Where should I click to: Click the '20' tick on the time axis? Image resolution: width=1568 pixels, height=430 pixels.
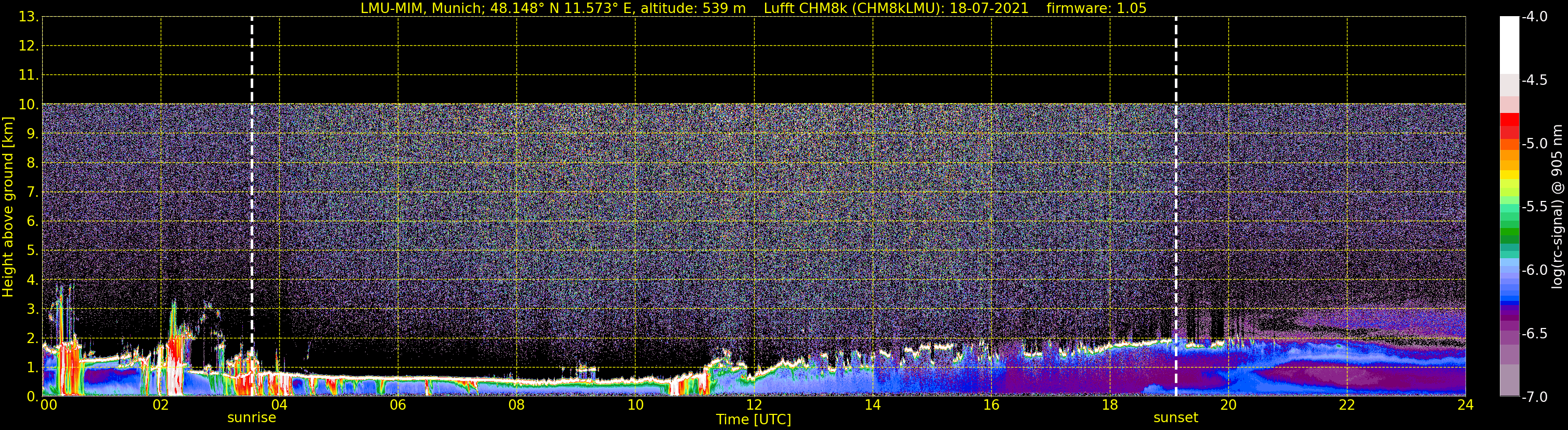tap(1228, 405)
